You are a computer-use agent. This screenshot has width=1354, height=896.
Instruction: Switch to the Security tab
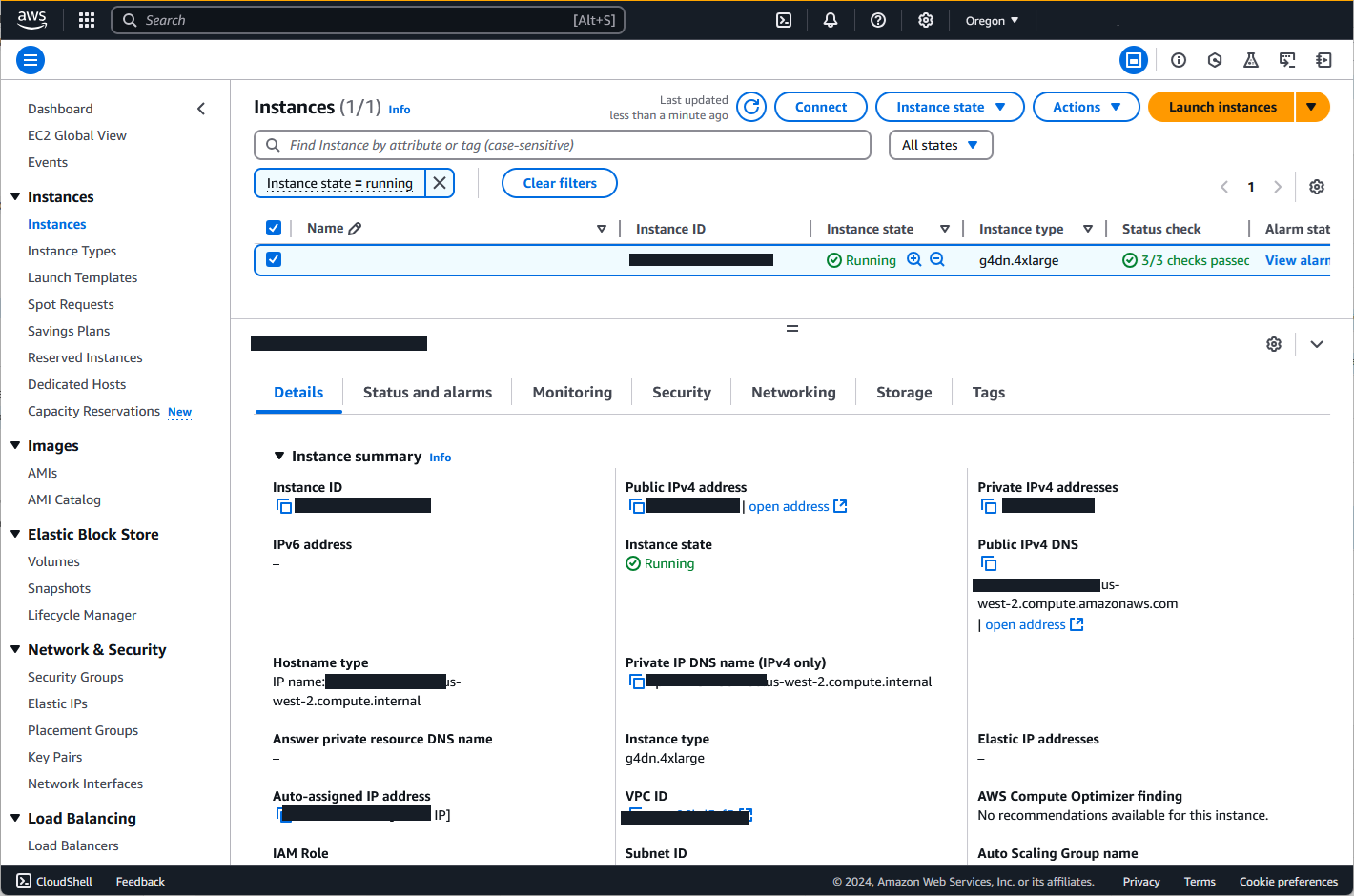pyautogui.click(x=682, y=392)
